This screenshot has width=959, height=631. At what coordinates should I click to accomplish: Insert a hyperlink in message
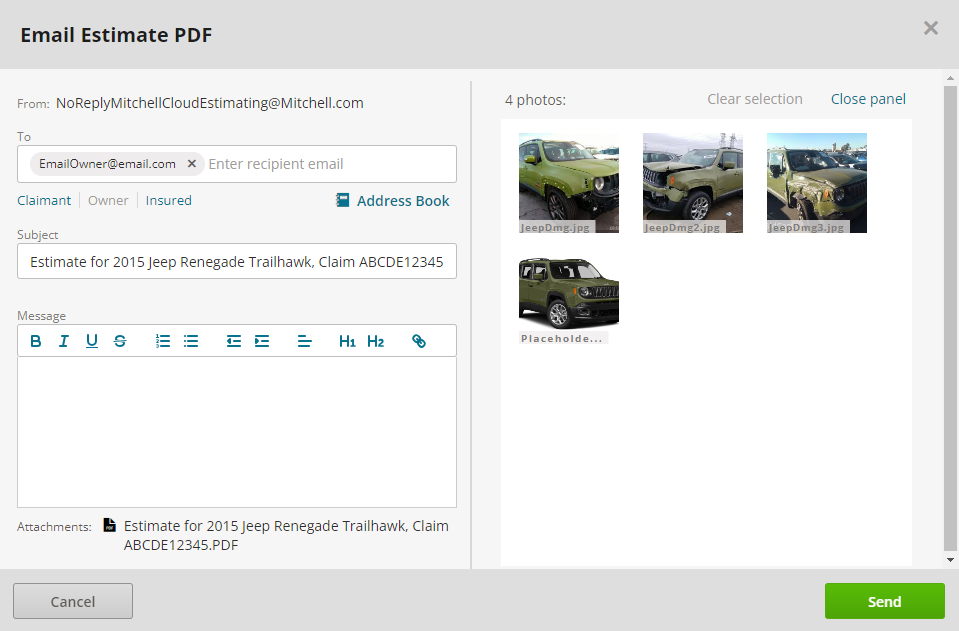tap(419, 341)
